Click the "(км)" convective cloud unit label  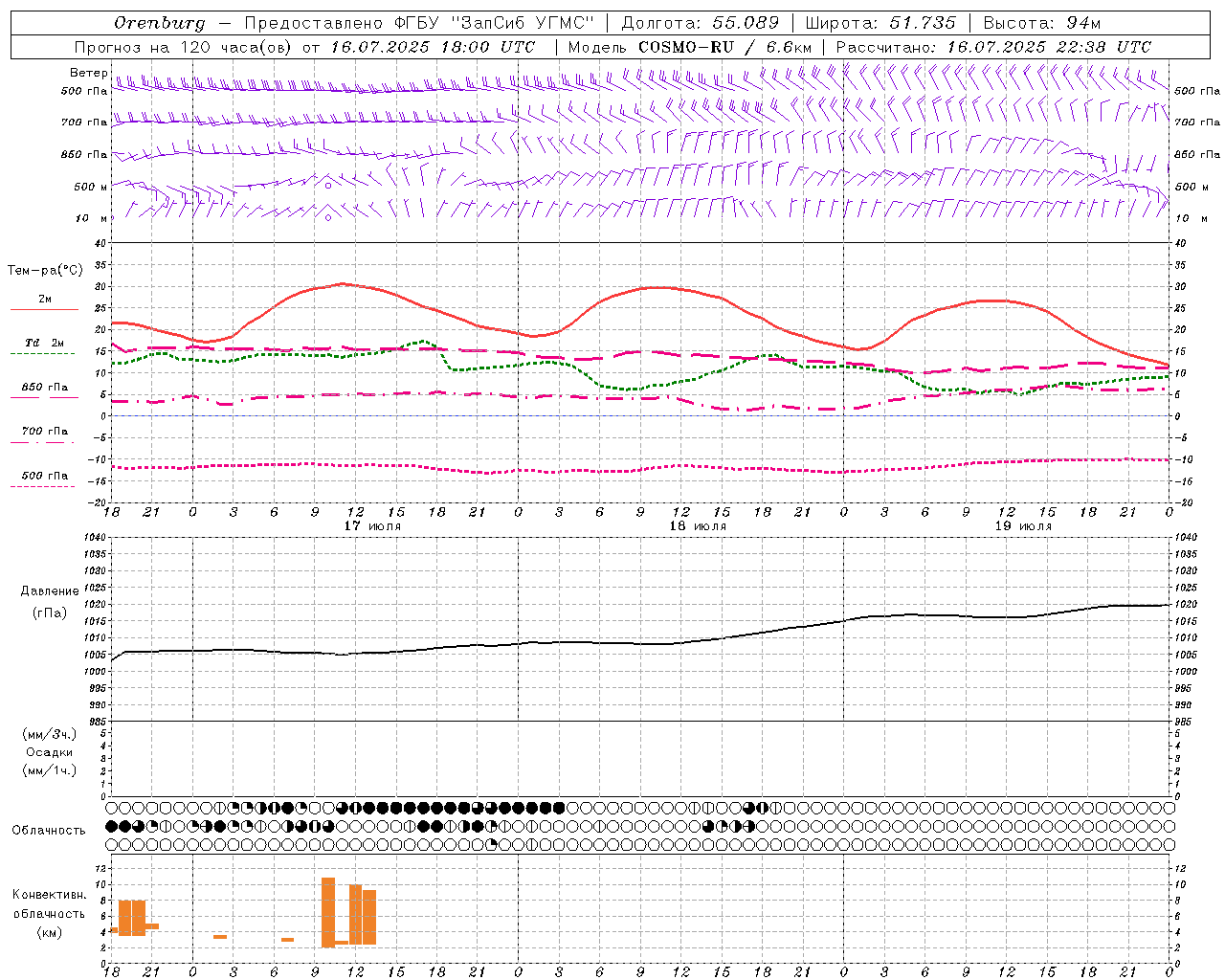(49, 933)
